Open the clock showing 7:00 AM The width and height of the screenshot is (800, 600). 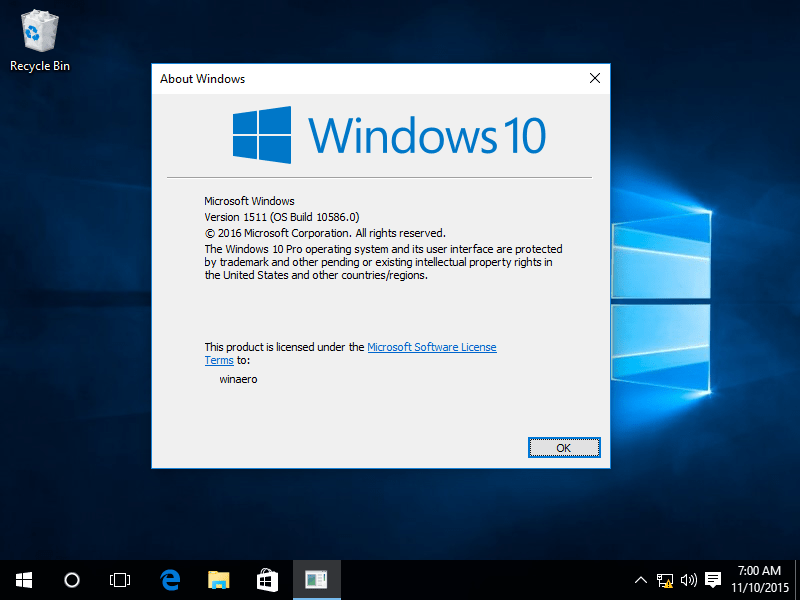point(760,580)
